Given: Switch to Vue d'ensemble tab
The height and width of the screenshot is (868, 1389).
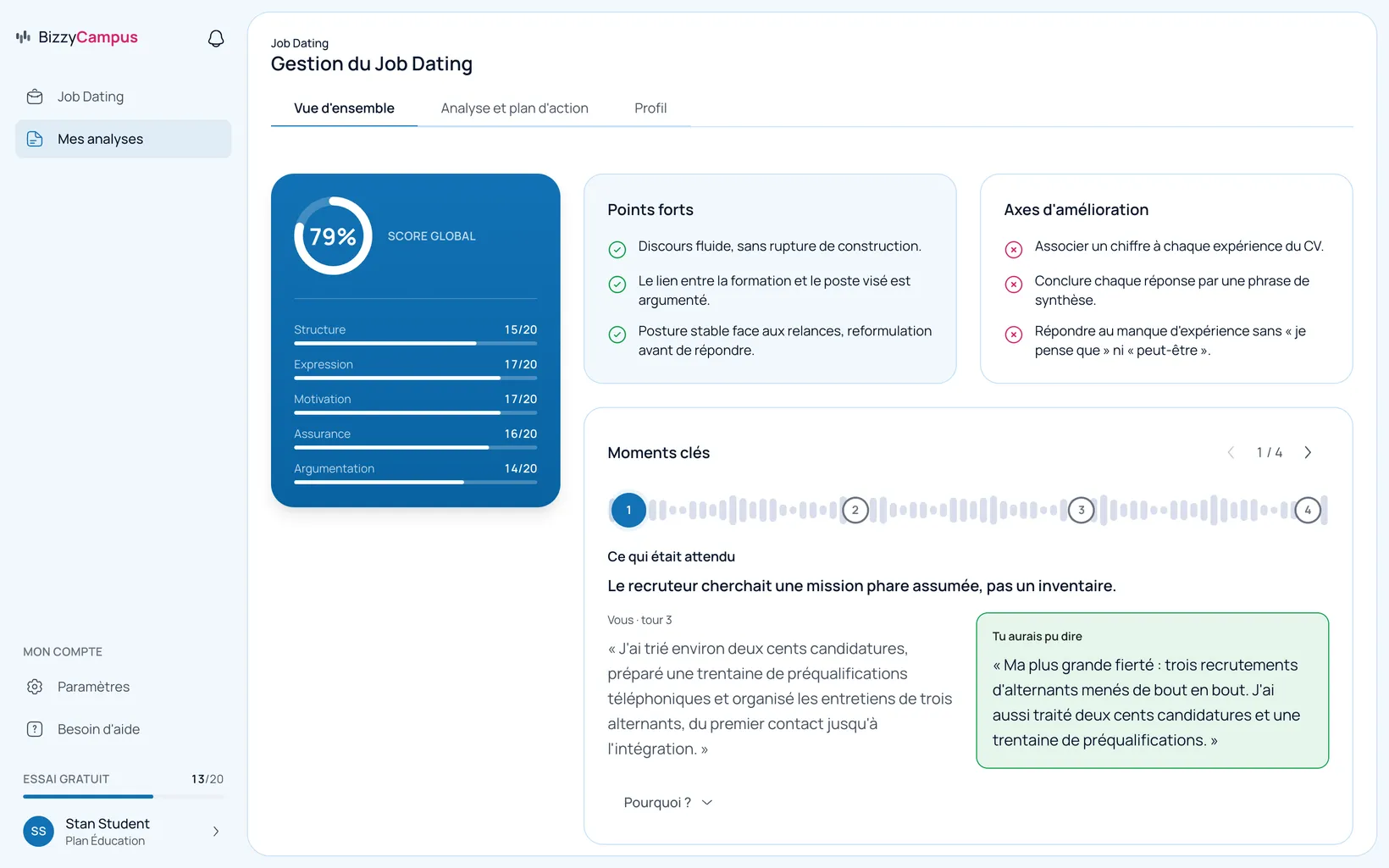Looking at the screenshot, I should pyautogui.click(x=344, y=108).
